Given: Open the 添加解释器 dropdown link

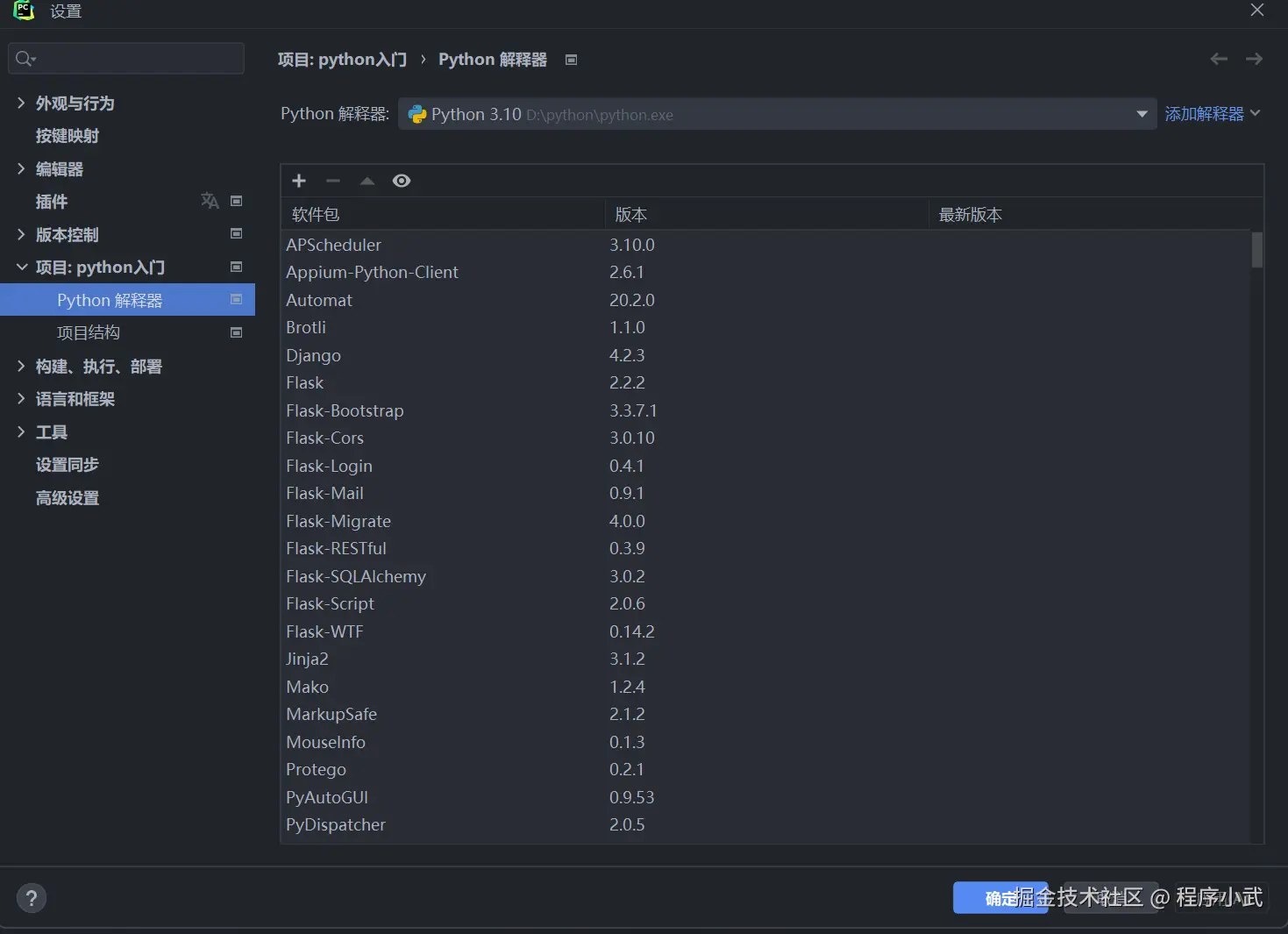Looking at the screenshot, I should (1212, 114).
